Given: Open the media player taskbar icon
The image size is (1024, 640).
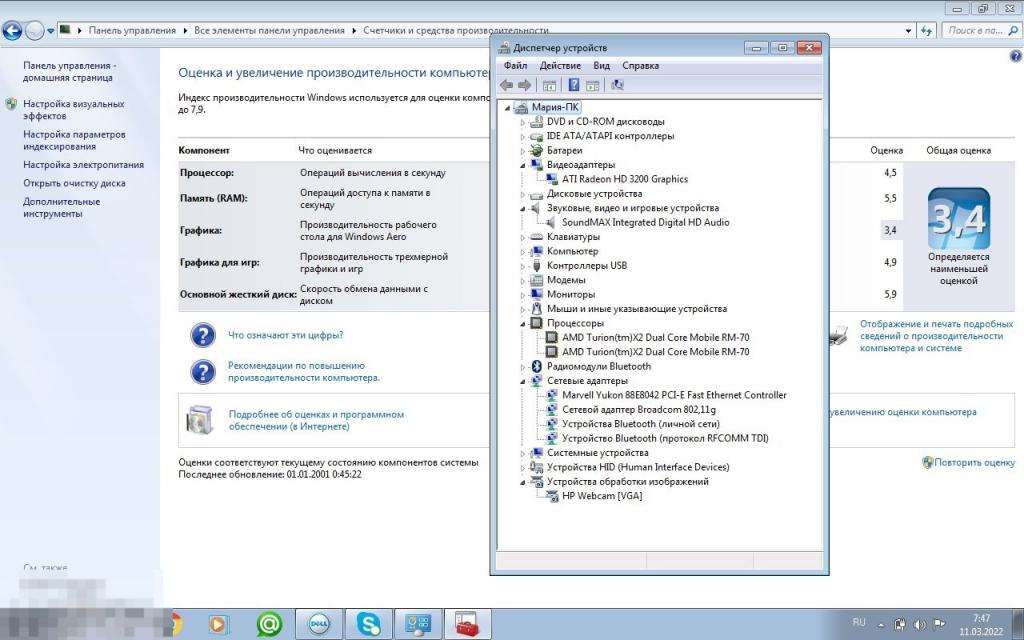Looking at the screenshot, I should (217, 624).
